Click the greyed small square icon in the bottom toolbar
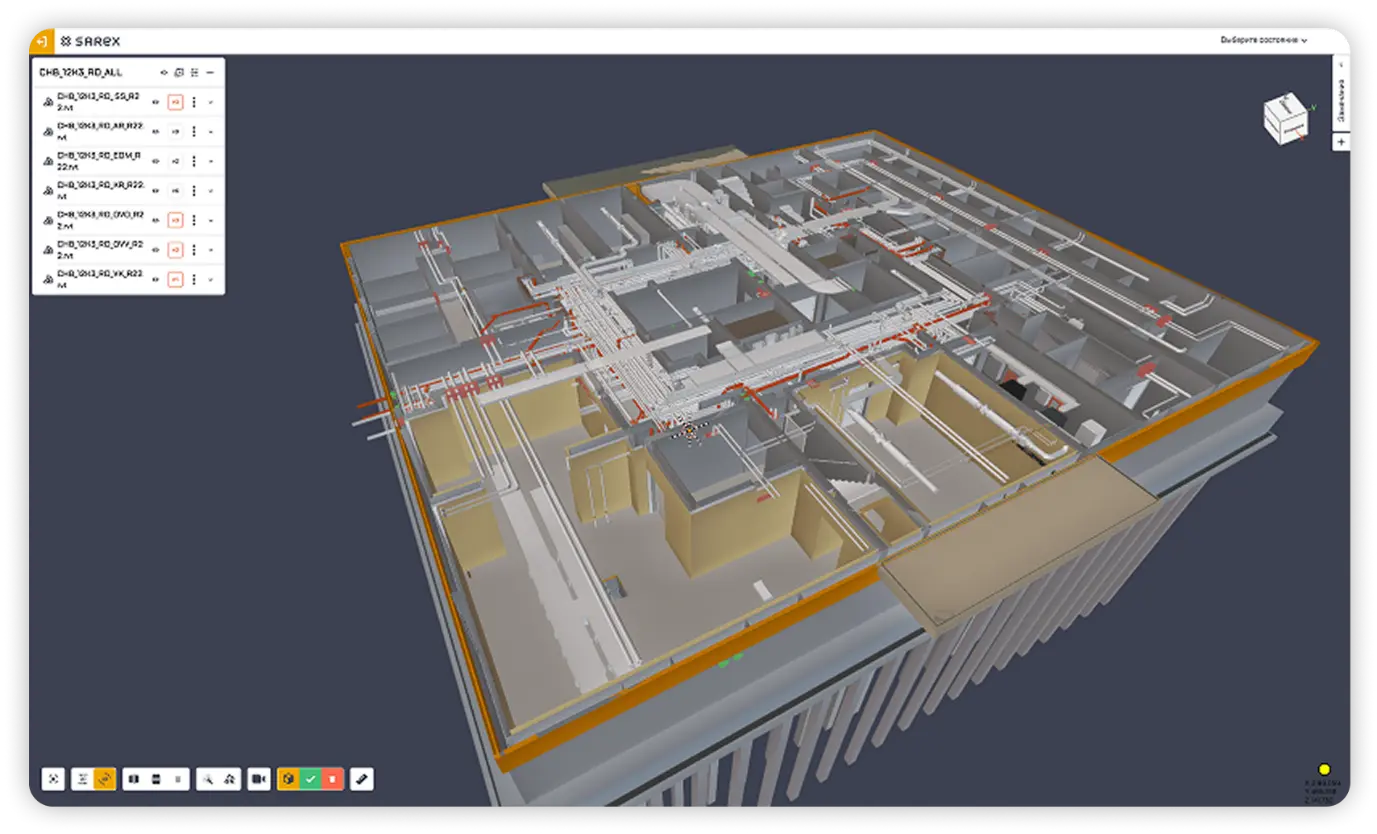This screenshot has width=1377, height=834. 178,779
